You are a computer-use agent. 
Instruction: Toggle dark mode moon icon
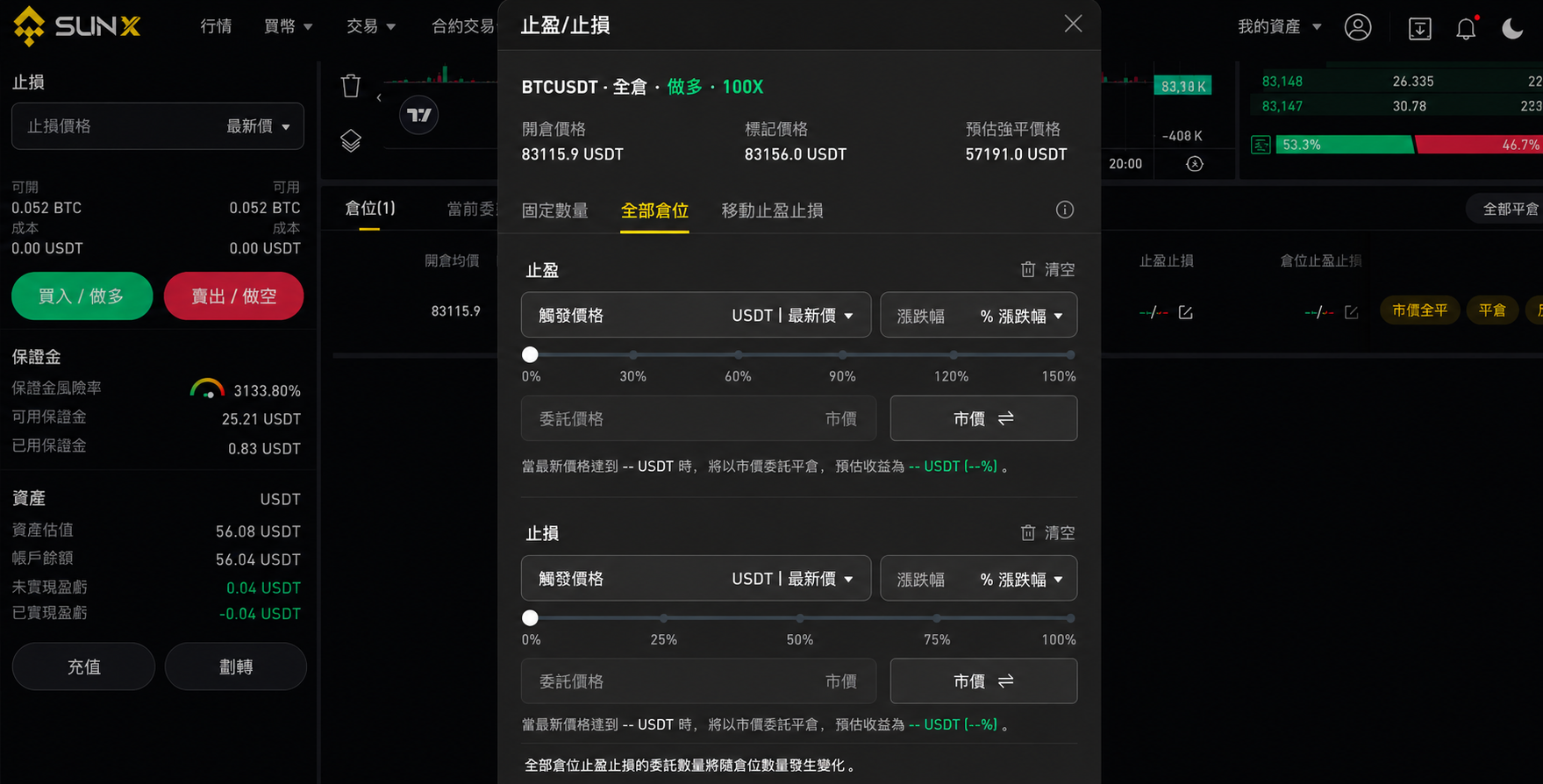coord(1512,28)
